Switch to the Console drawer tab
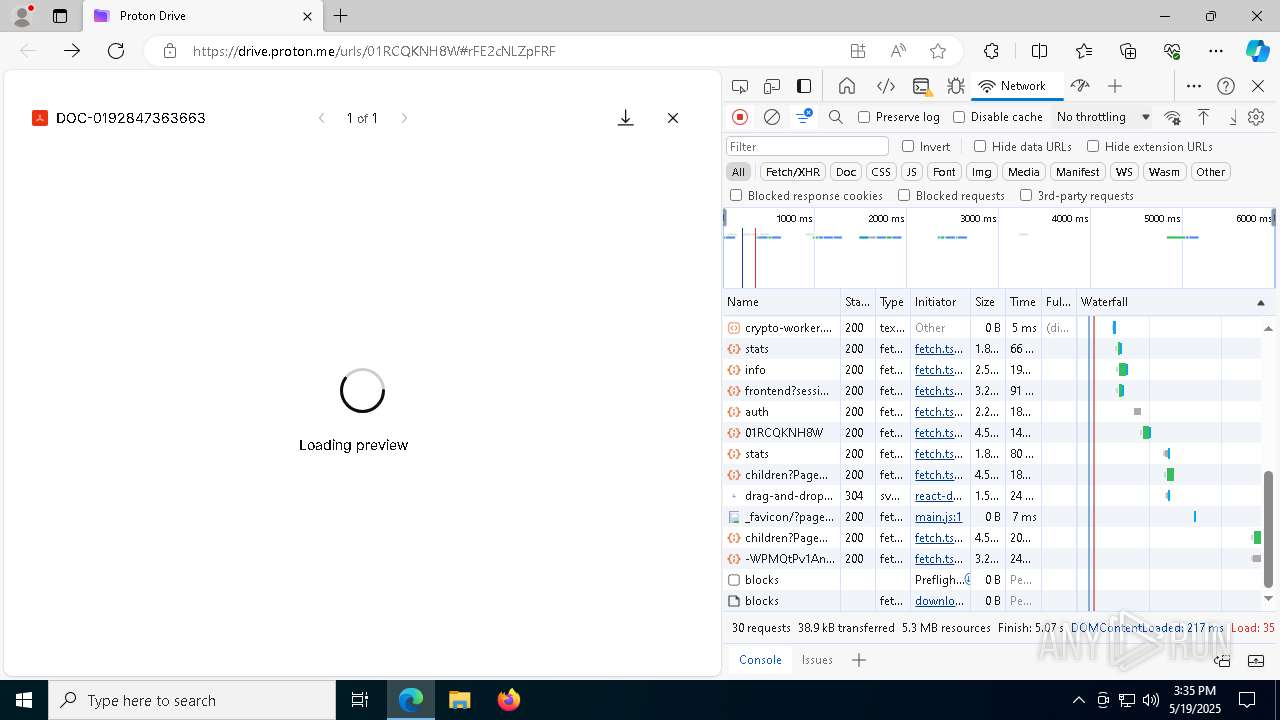The image size is (1280, 720). (x=760, y=660)
